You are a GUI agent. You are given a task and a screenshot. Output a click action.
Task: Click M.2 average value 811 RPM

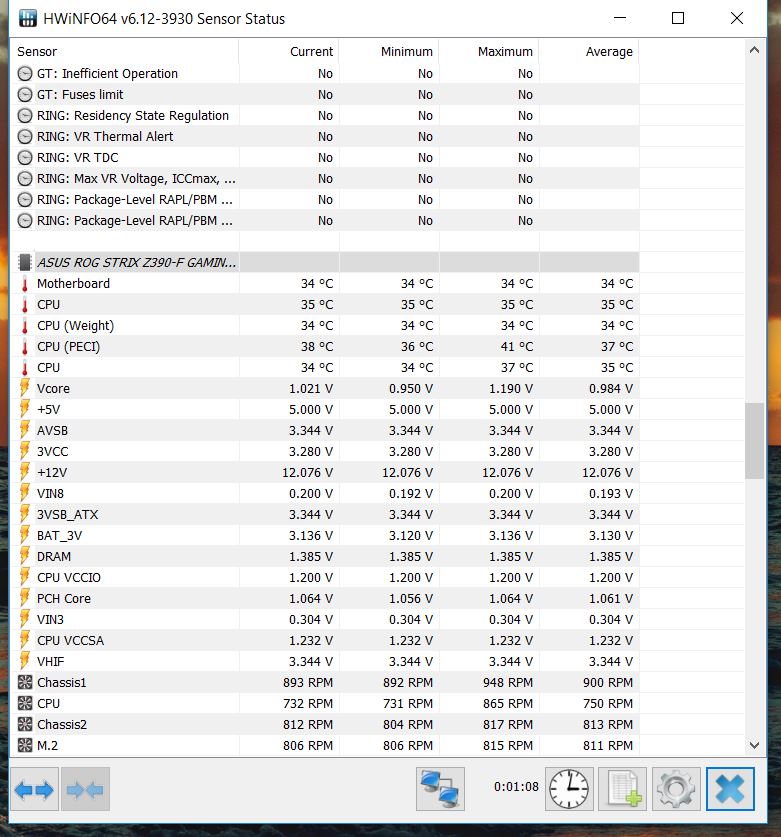point(608,745)
